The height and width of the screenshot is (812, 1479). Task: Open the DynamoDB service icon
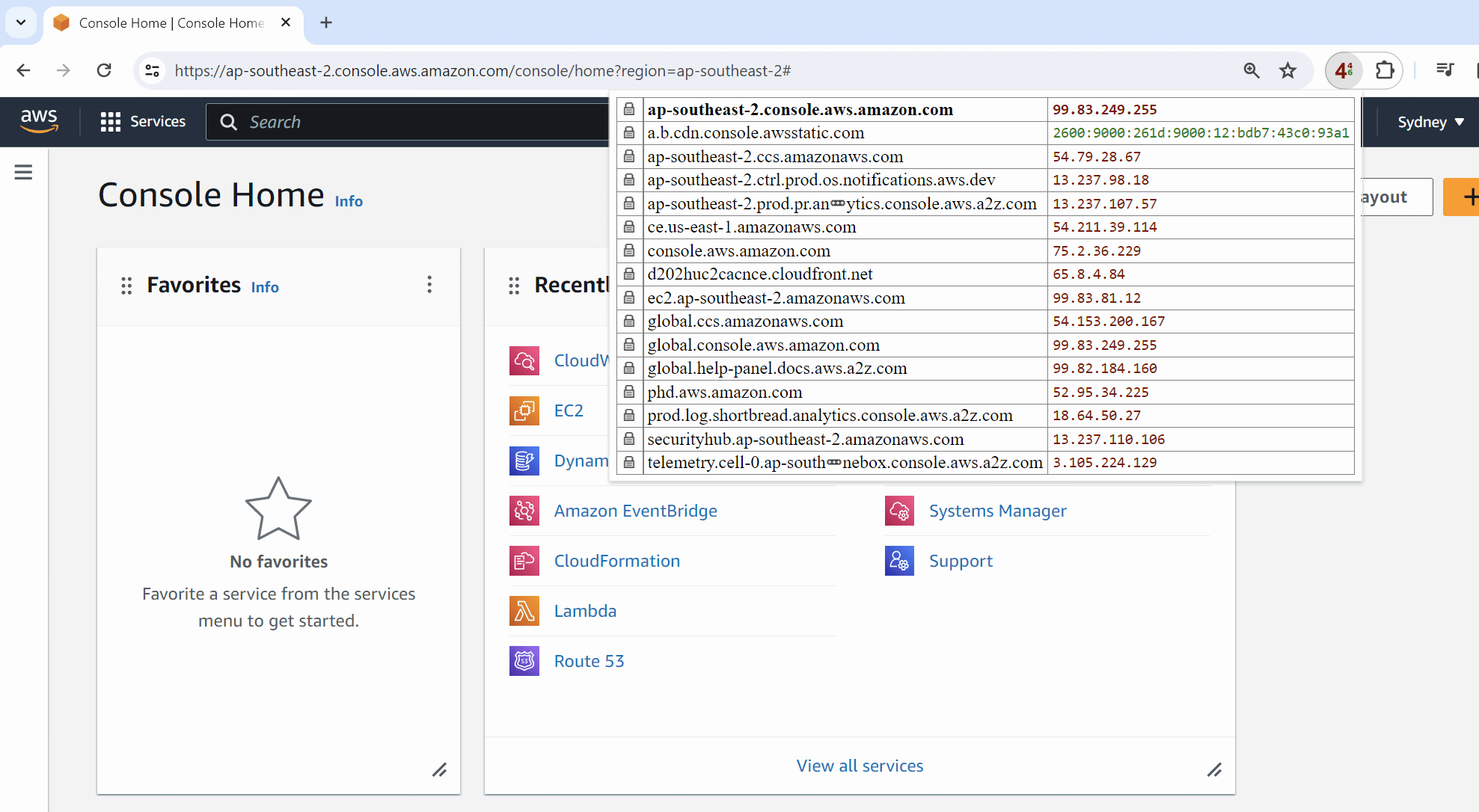coord(524,461)
